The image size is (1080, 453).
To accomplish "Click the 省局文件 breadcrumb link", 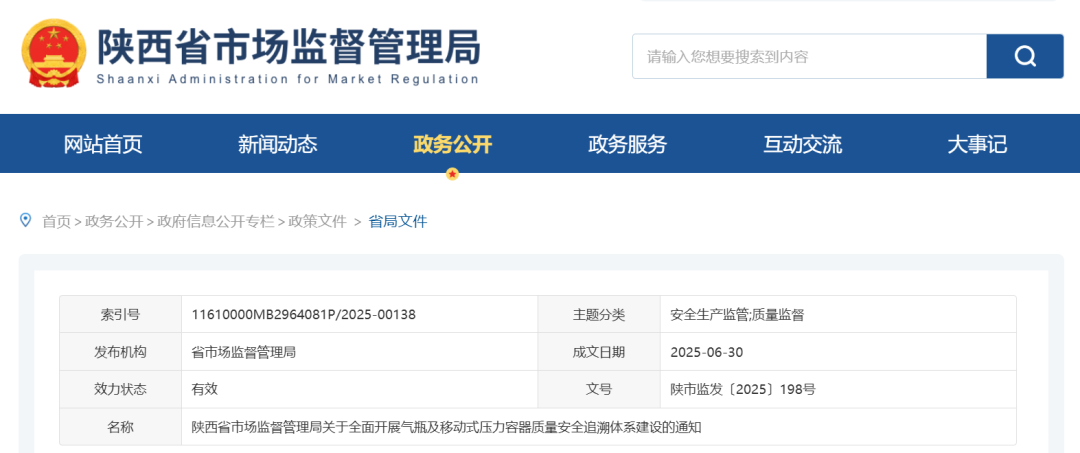I will [398, 222].
